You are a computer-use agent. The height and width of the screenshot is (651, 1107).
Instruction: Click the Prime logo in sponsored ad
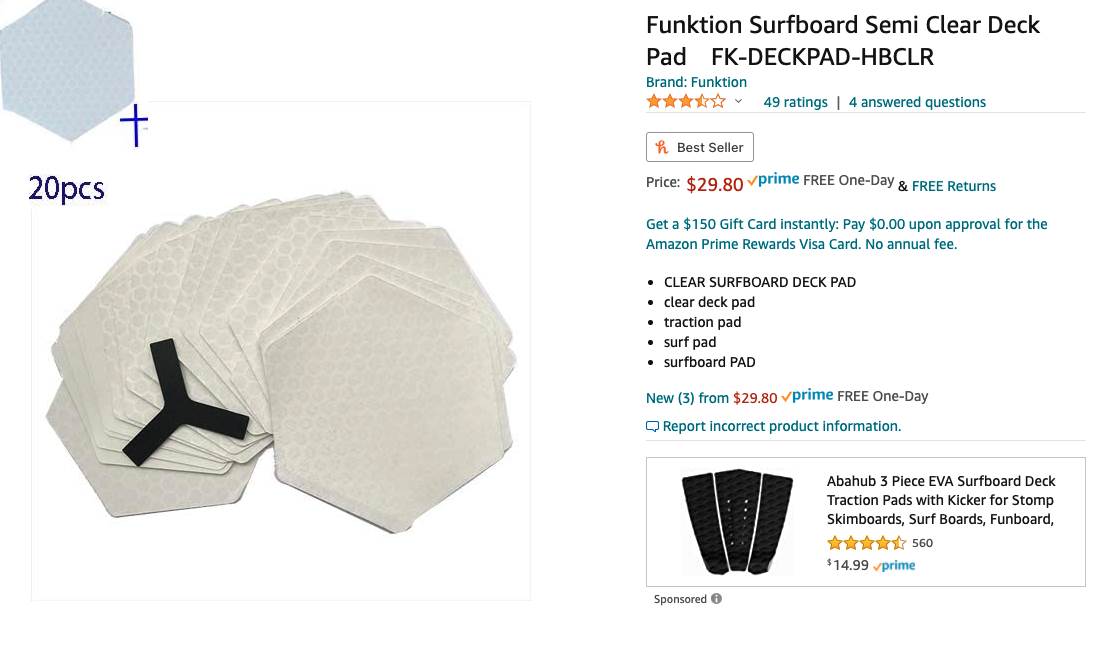[894, 566]
